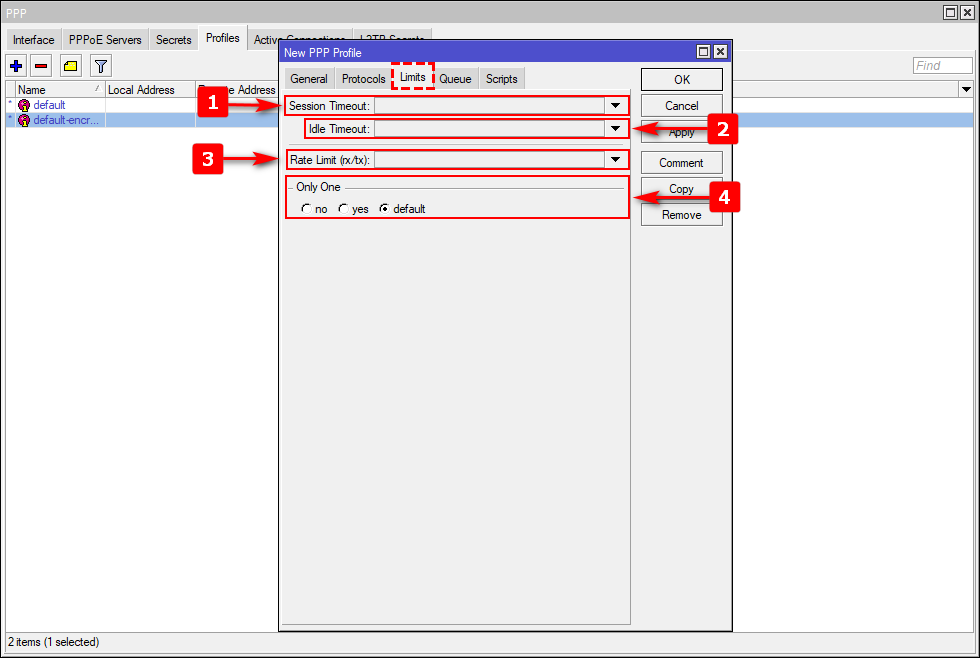
Task: Expand the Rate Limit (rx/tx) dropdown arrow
Action: 615,160
